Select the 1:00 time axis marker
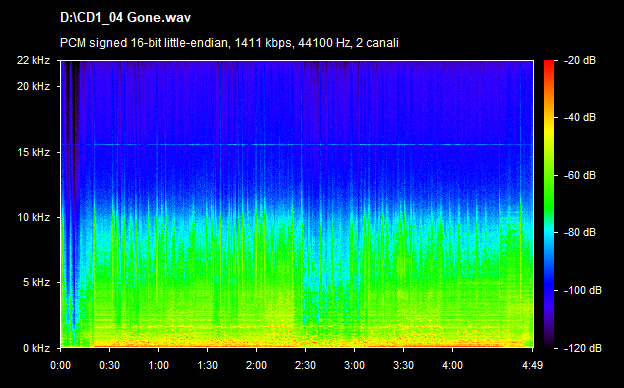The height and width of the screenshot is (388, 624). coord(158,365)
